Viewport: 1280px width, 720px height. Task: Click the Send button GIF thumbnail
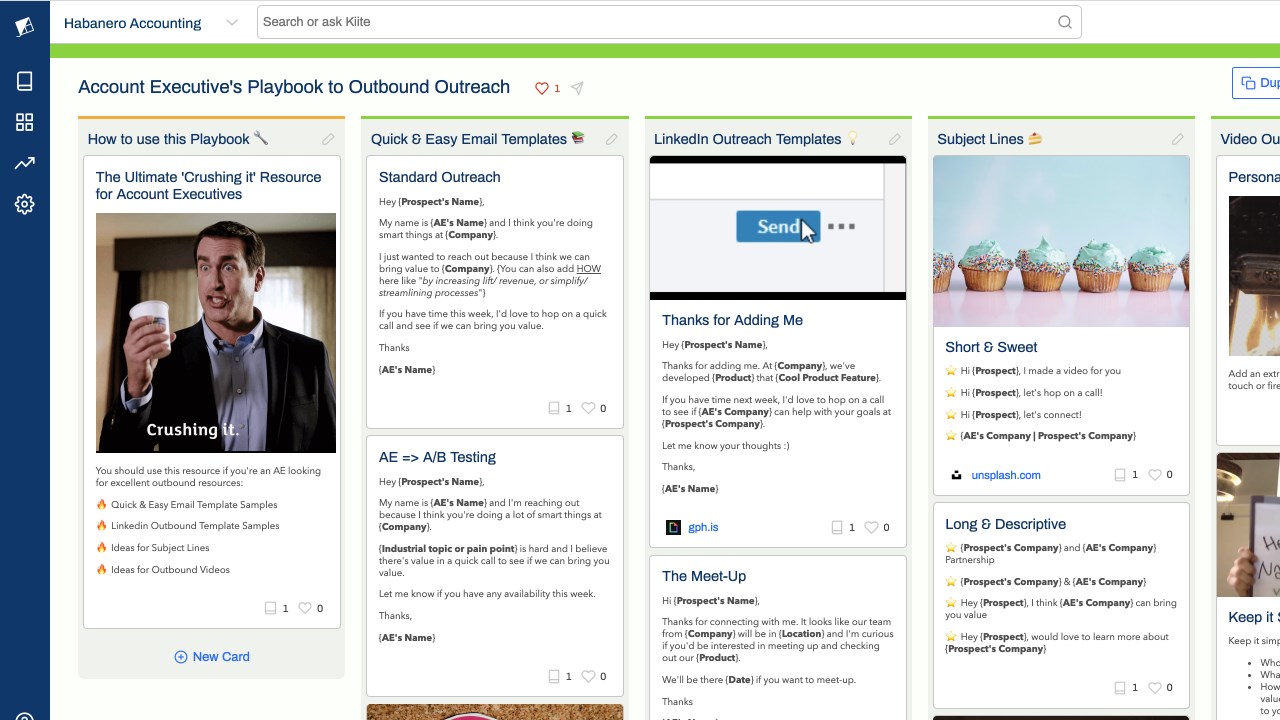778,228
